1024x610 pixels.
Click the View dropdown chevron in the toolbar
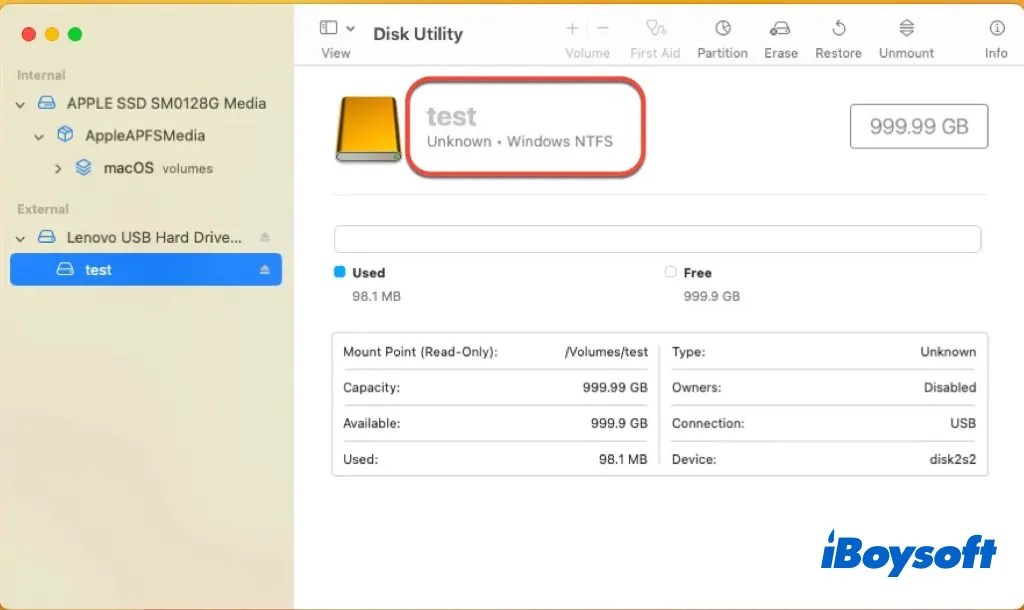(x=351, y=28)
